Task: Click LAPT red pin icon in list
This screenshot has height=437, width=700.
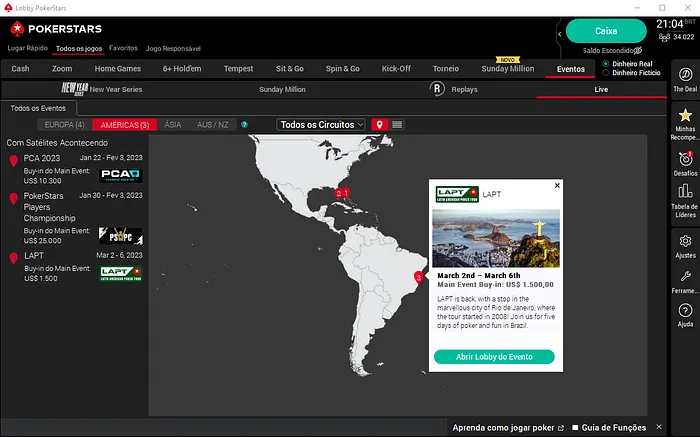Action: click(x=13, y=258)
